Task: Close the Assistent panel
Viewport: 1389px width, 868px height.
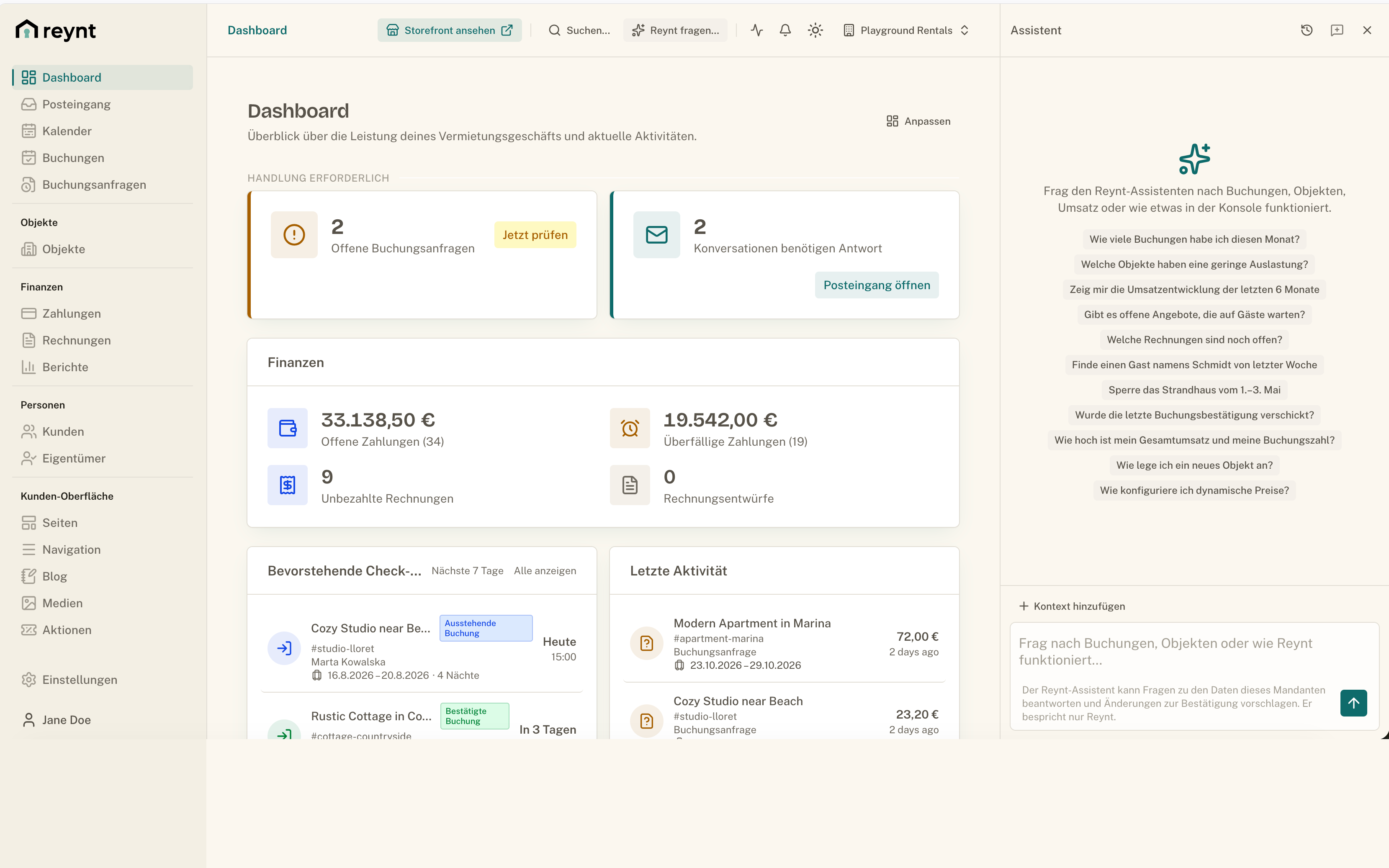Action: [x=1367, y=31]
